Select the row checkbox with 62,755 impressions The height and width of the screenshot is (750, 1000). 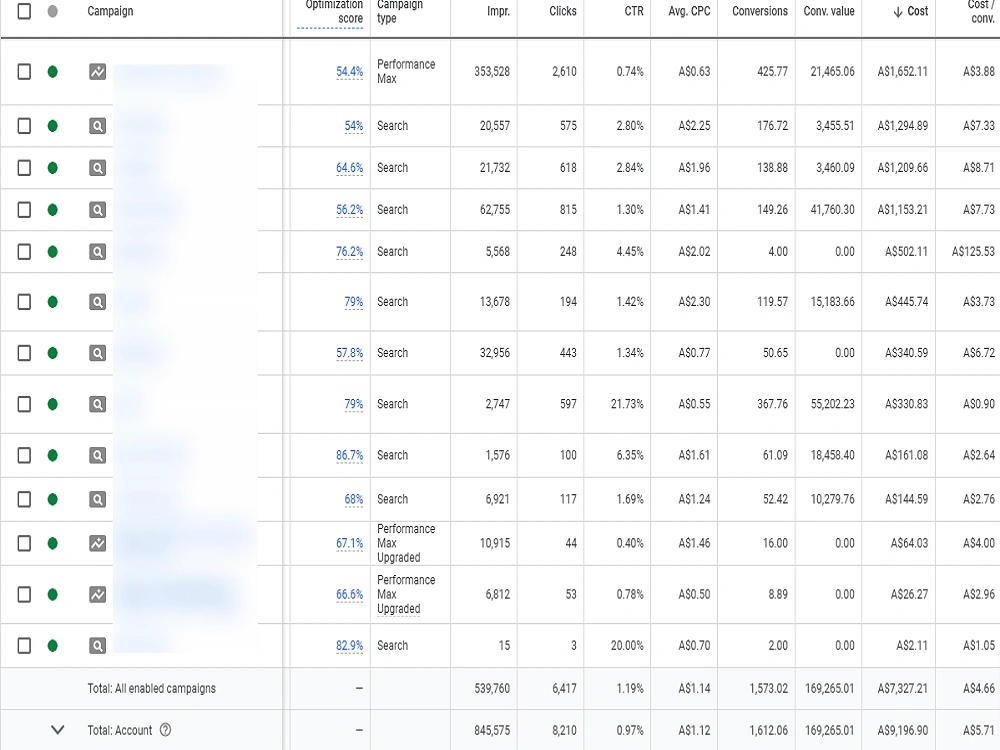24,210
